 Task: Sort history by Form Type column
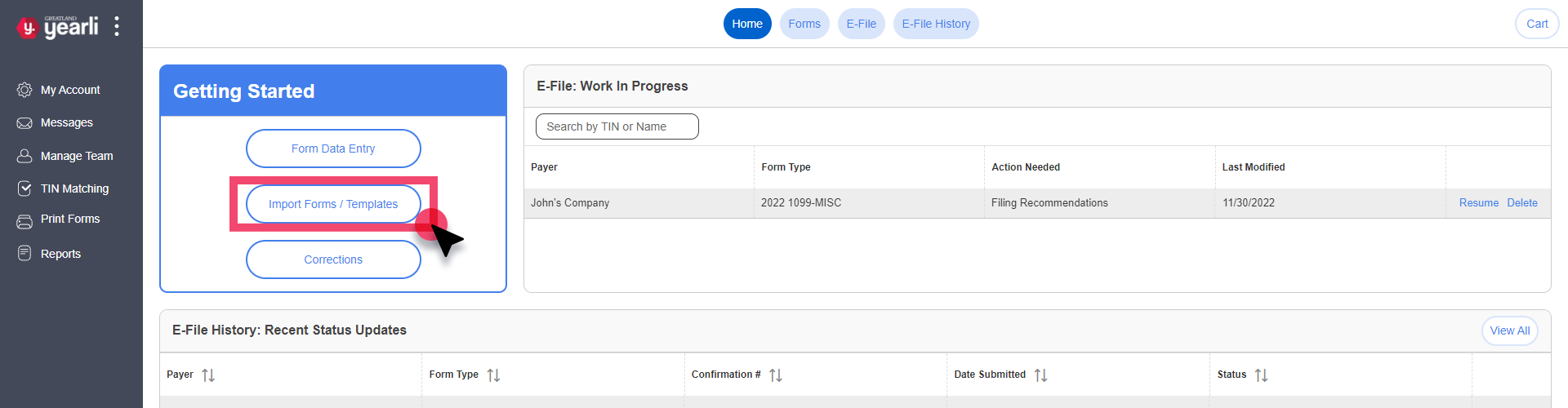493,375
